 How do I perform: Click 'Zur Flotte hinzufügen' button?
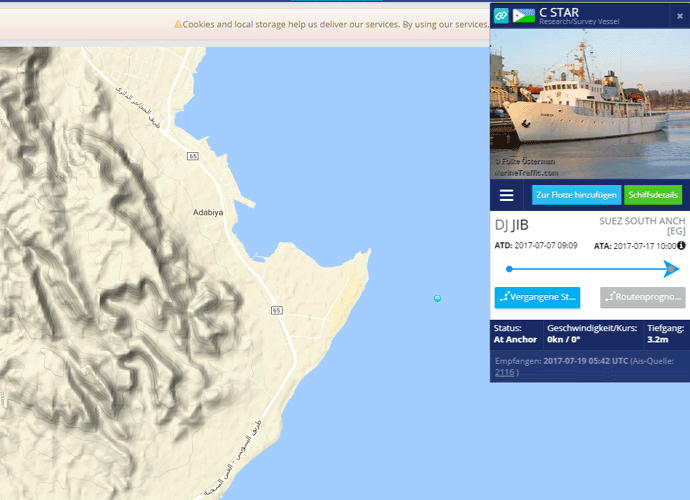[x=576, y=195]
